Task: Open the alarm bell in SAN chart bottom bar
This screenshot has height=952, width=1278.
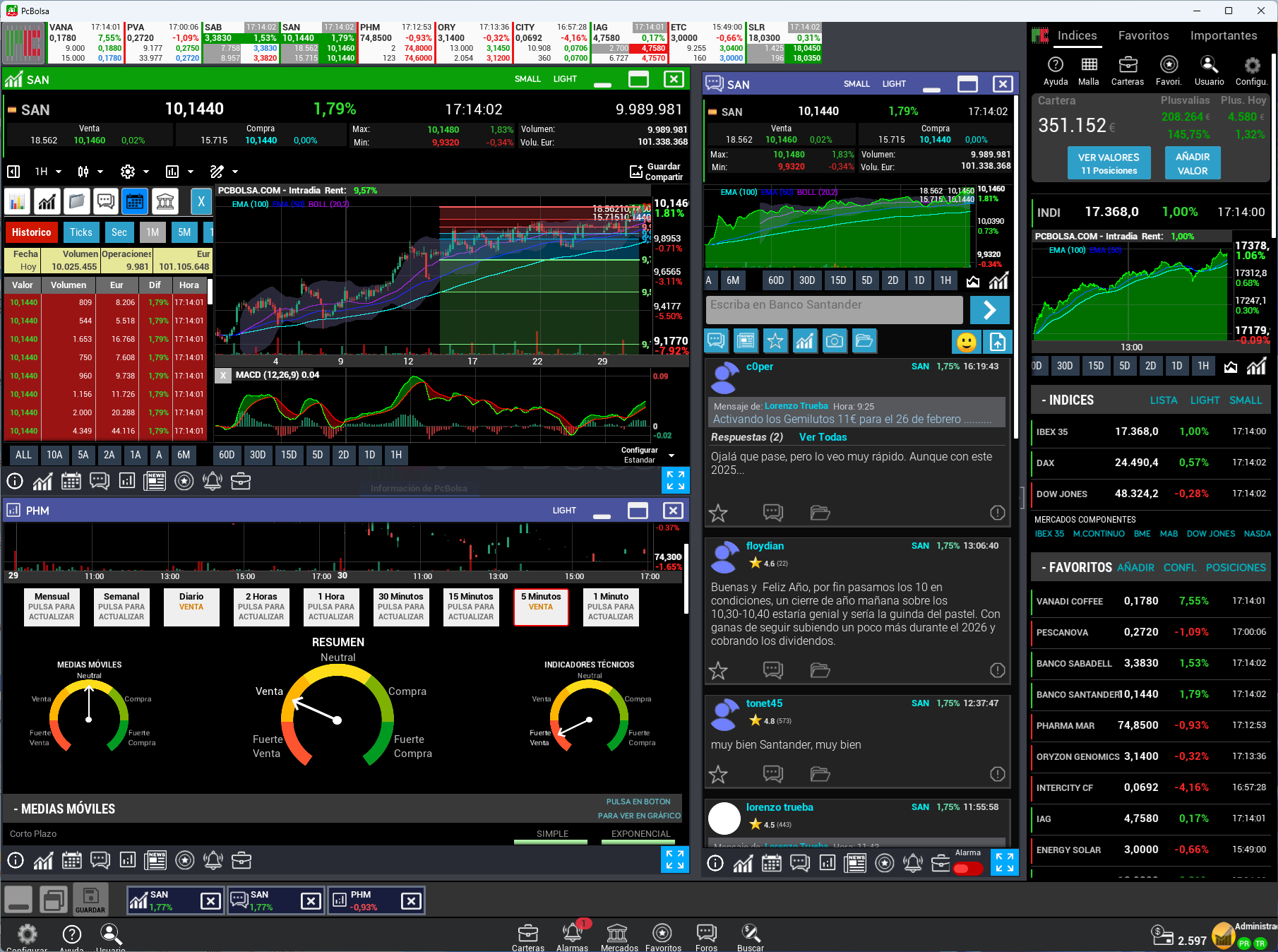Action: 213,481
